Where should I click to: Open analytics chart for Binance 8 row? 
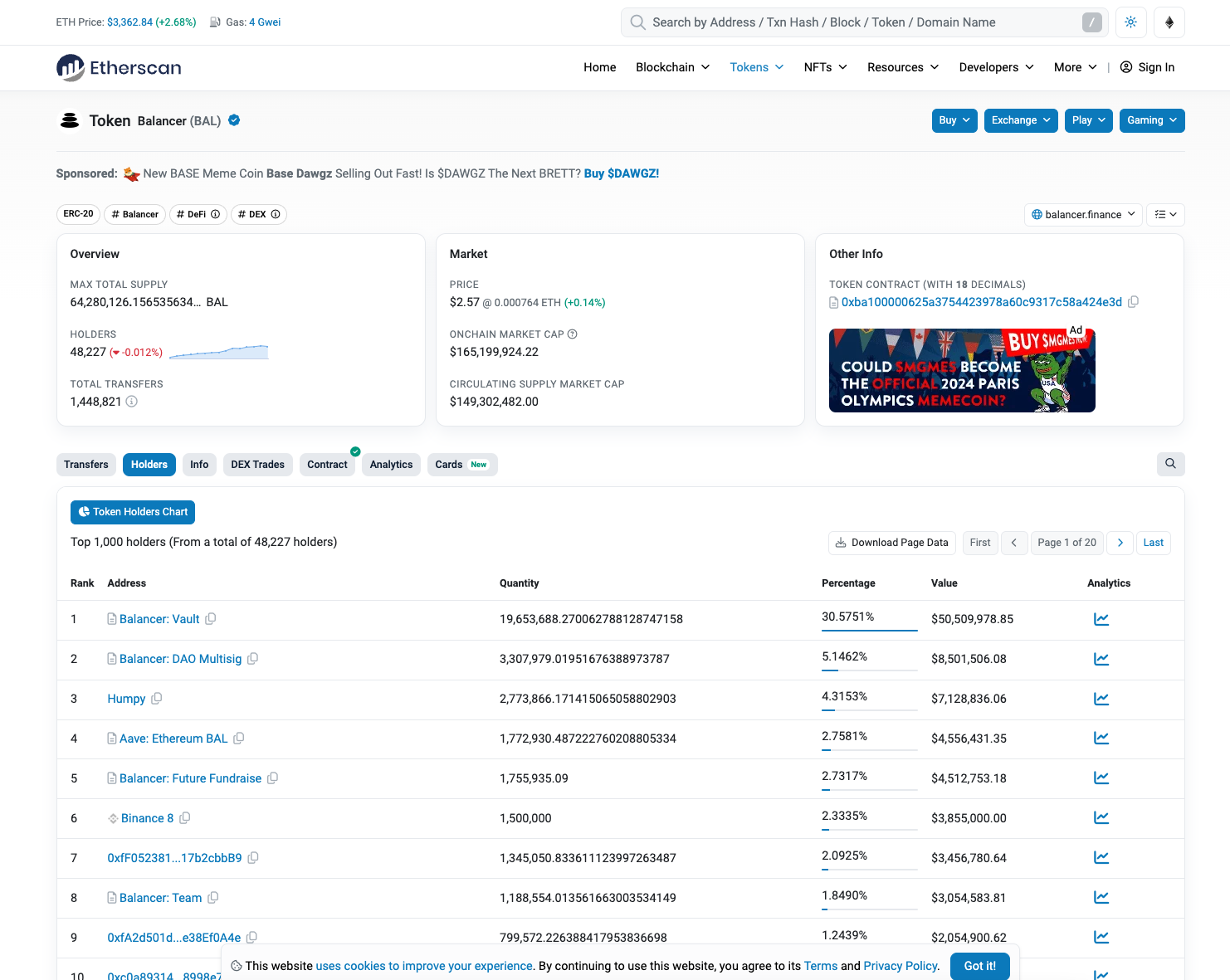tap(1101, 818)
